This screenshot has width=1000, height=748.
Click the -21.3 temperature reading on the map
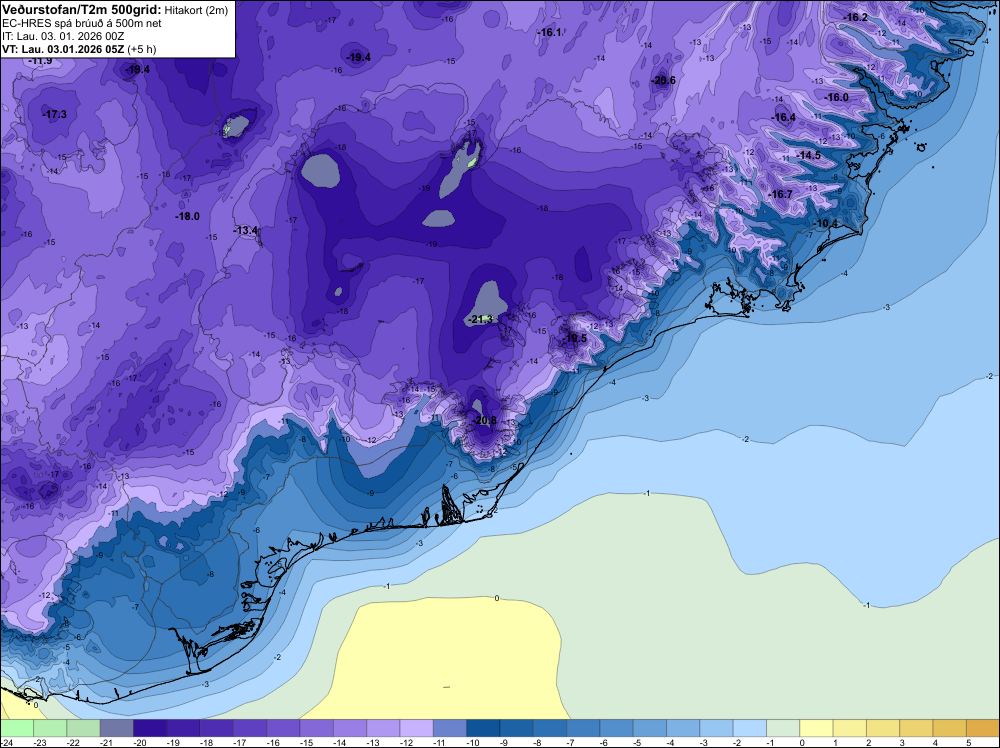coord(482,319)
